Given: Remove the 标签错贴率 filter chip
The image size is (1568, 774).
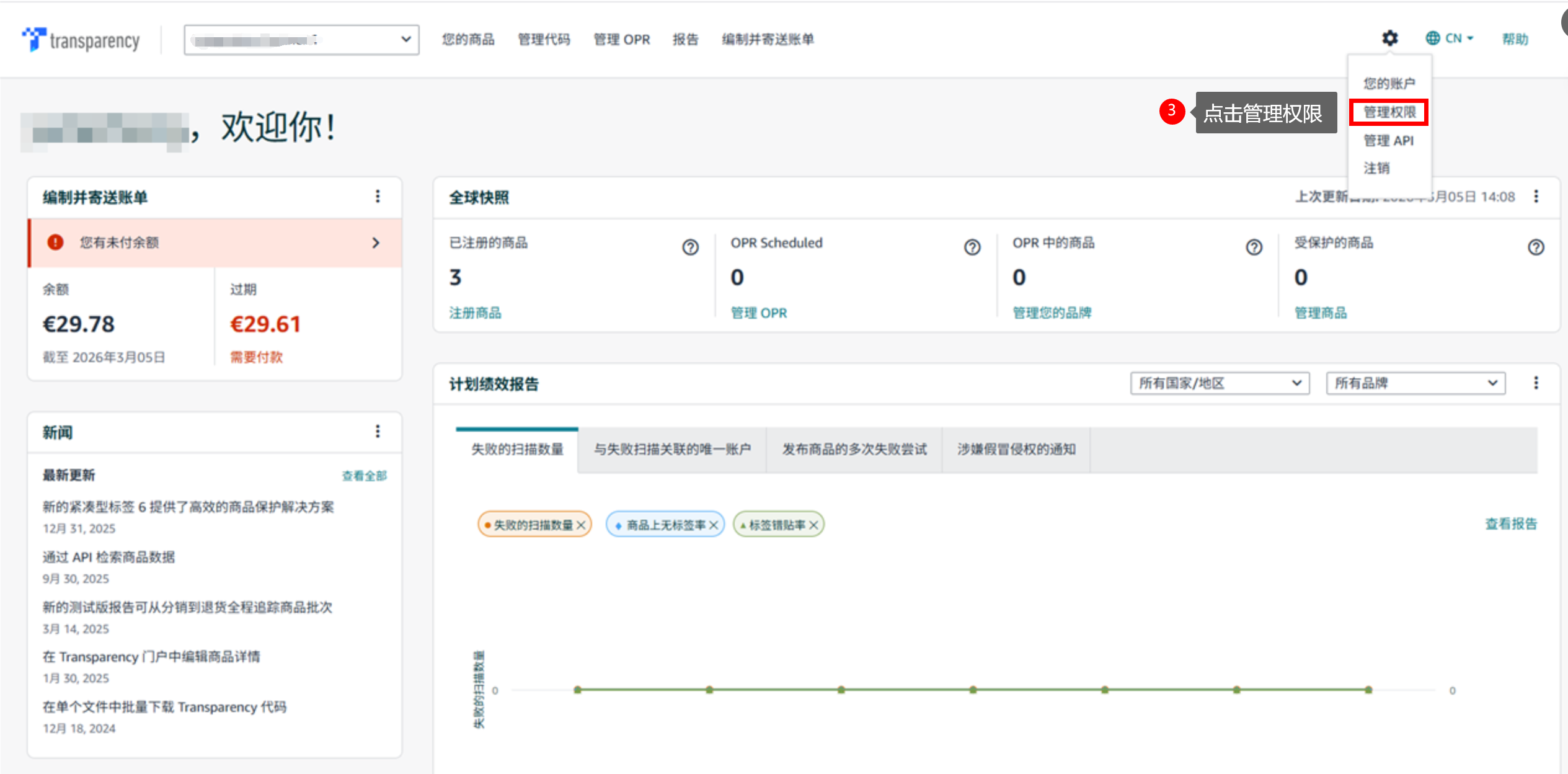Looking at the screenshot, I should click(x=813, y=525).
